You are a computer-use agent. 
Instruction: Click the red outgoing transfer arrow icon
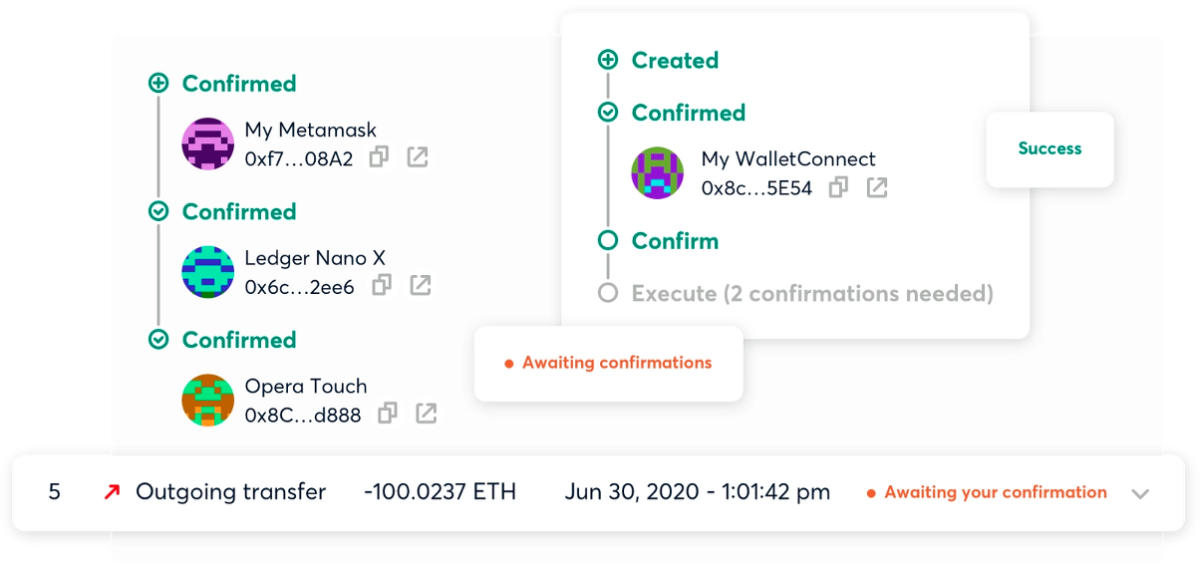pos(111,492)
